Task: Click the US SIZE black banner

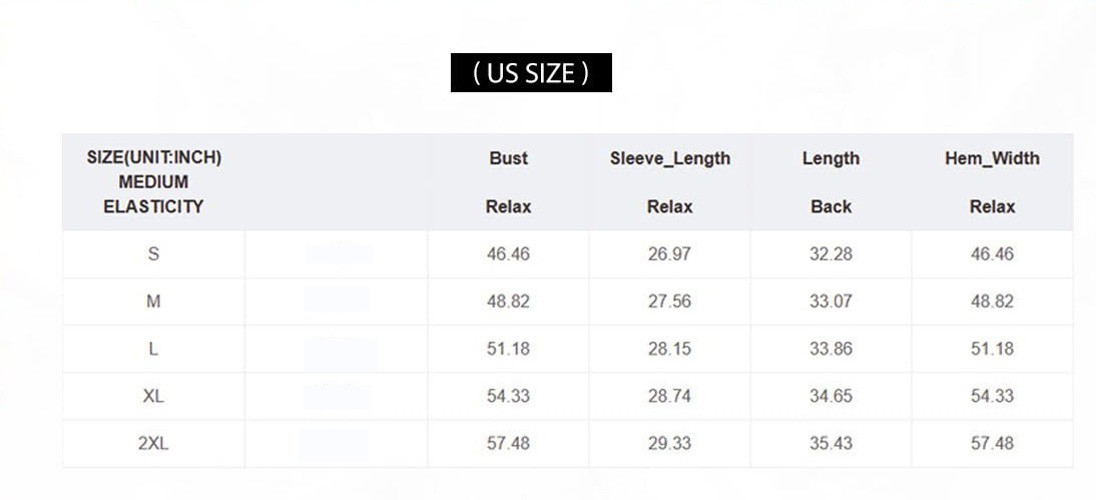Action: 531,73
